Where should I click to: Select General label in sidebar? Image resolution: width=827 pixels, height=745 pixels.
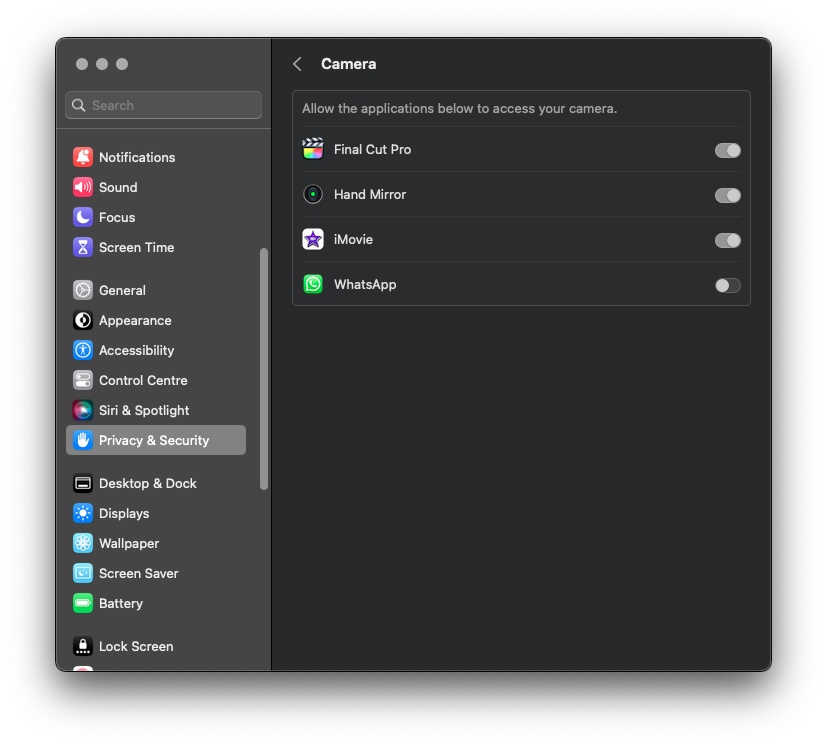tap(122, 290)
